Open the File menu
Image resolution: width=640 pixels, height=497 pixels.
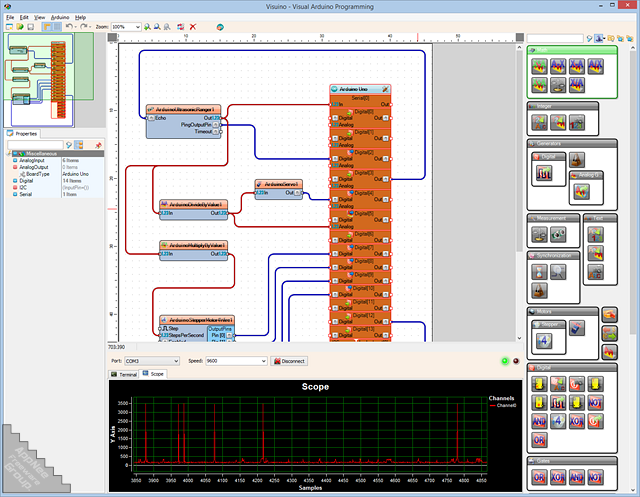pyautogui.click(x=10, y=18)
